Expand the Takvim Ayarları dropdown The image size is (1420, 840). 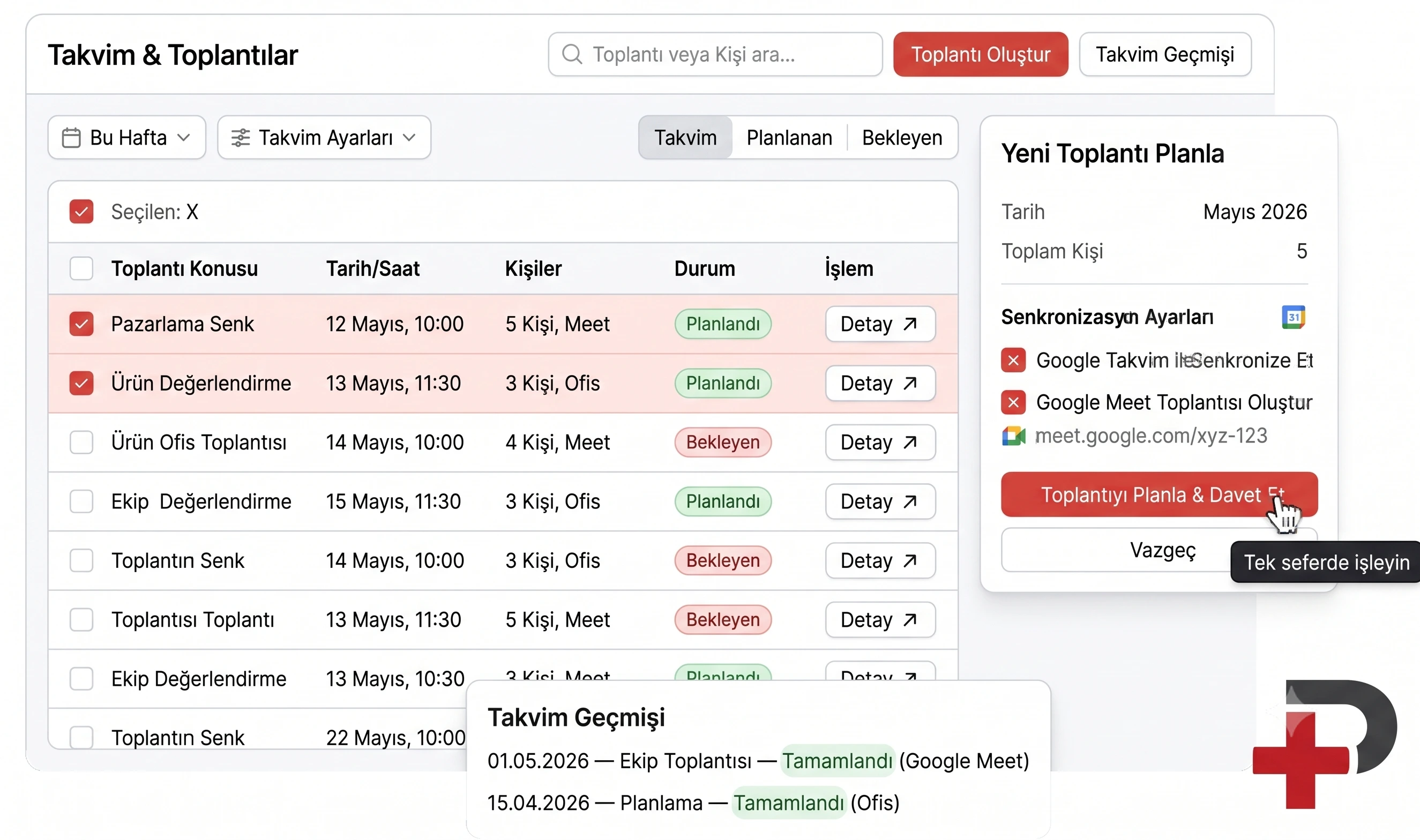pos(324,138)
